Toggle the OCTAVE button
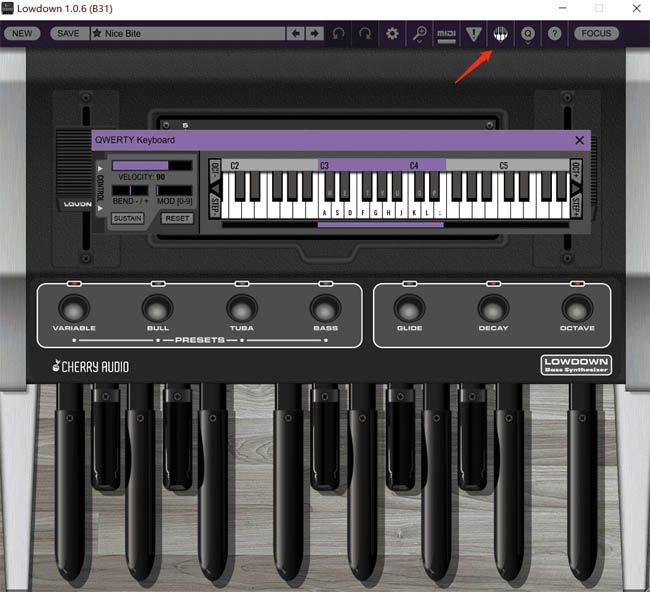The image size is (650, 592). [x=577, y=308]
